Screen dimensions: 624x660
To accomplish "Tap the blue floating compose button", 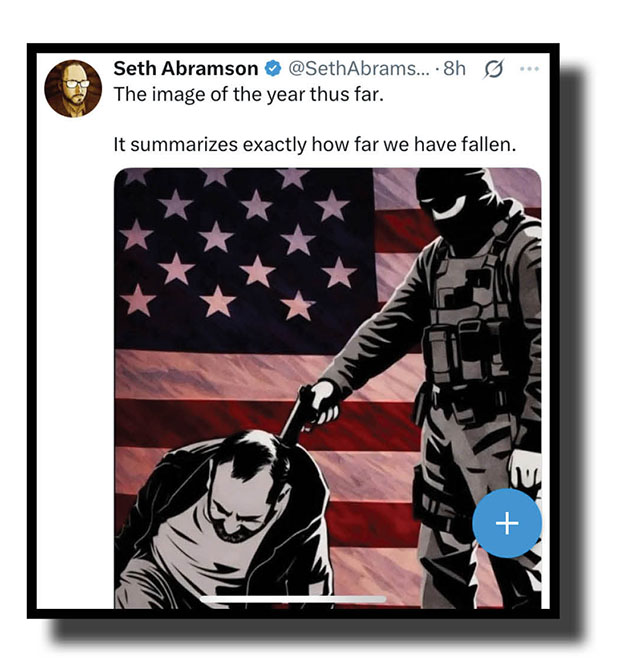I will 507,523.
